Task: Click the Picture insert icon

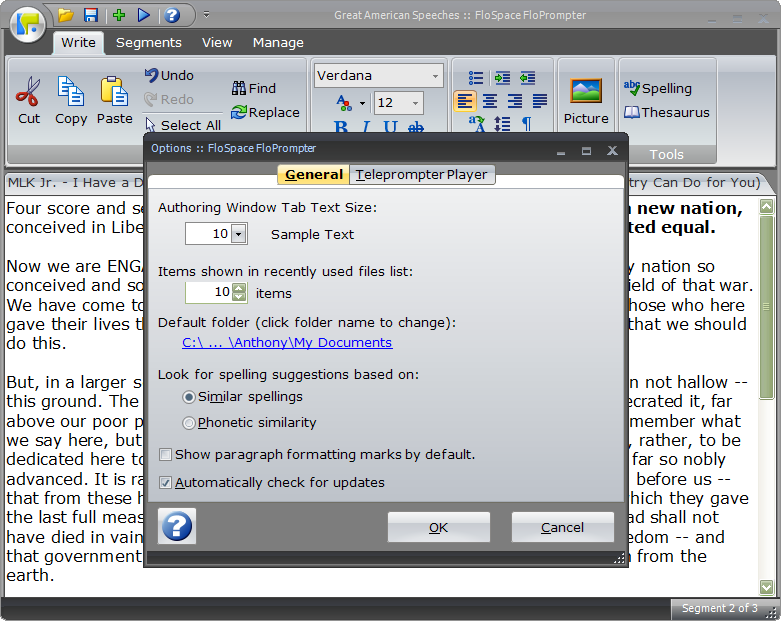Action: [x=586, y=91]
